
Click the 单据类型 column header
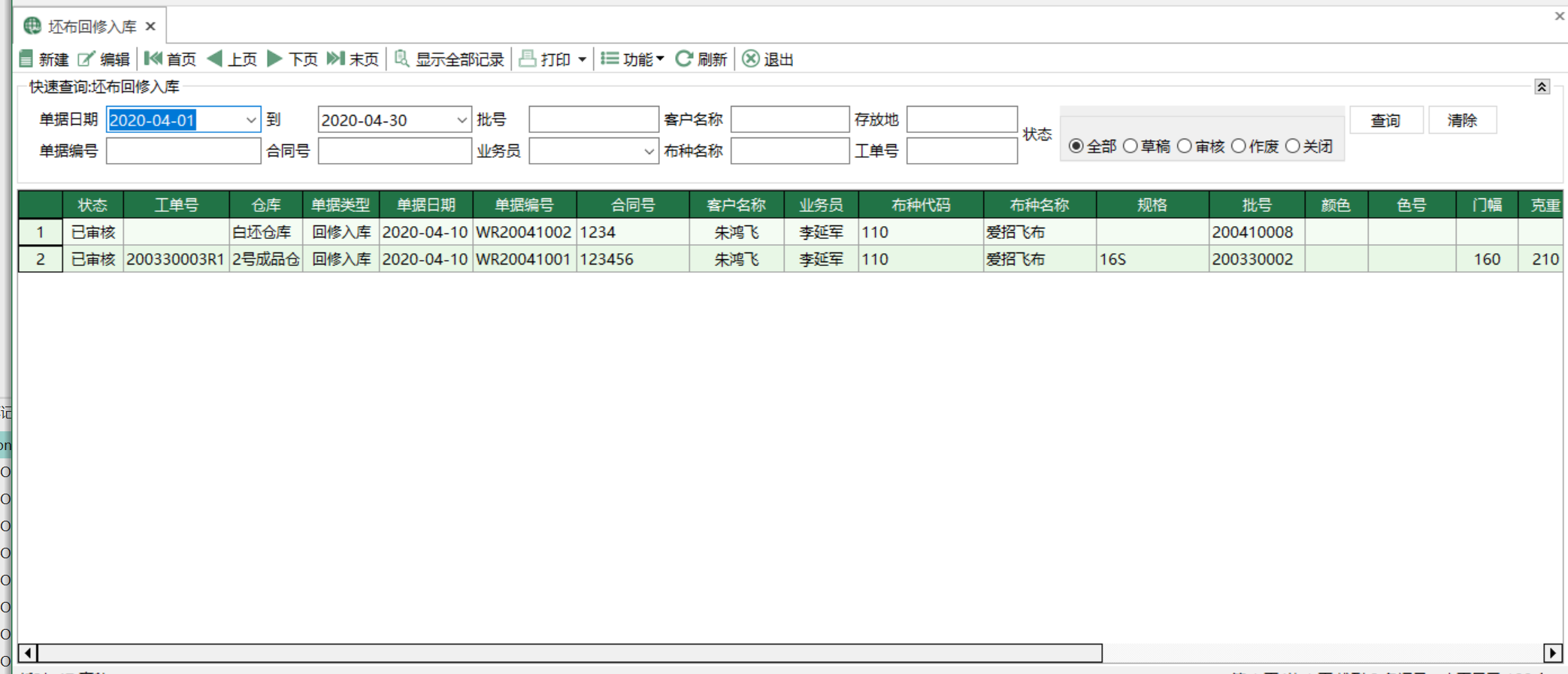coord(341,204)
